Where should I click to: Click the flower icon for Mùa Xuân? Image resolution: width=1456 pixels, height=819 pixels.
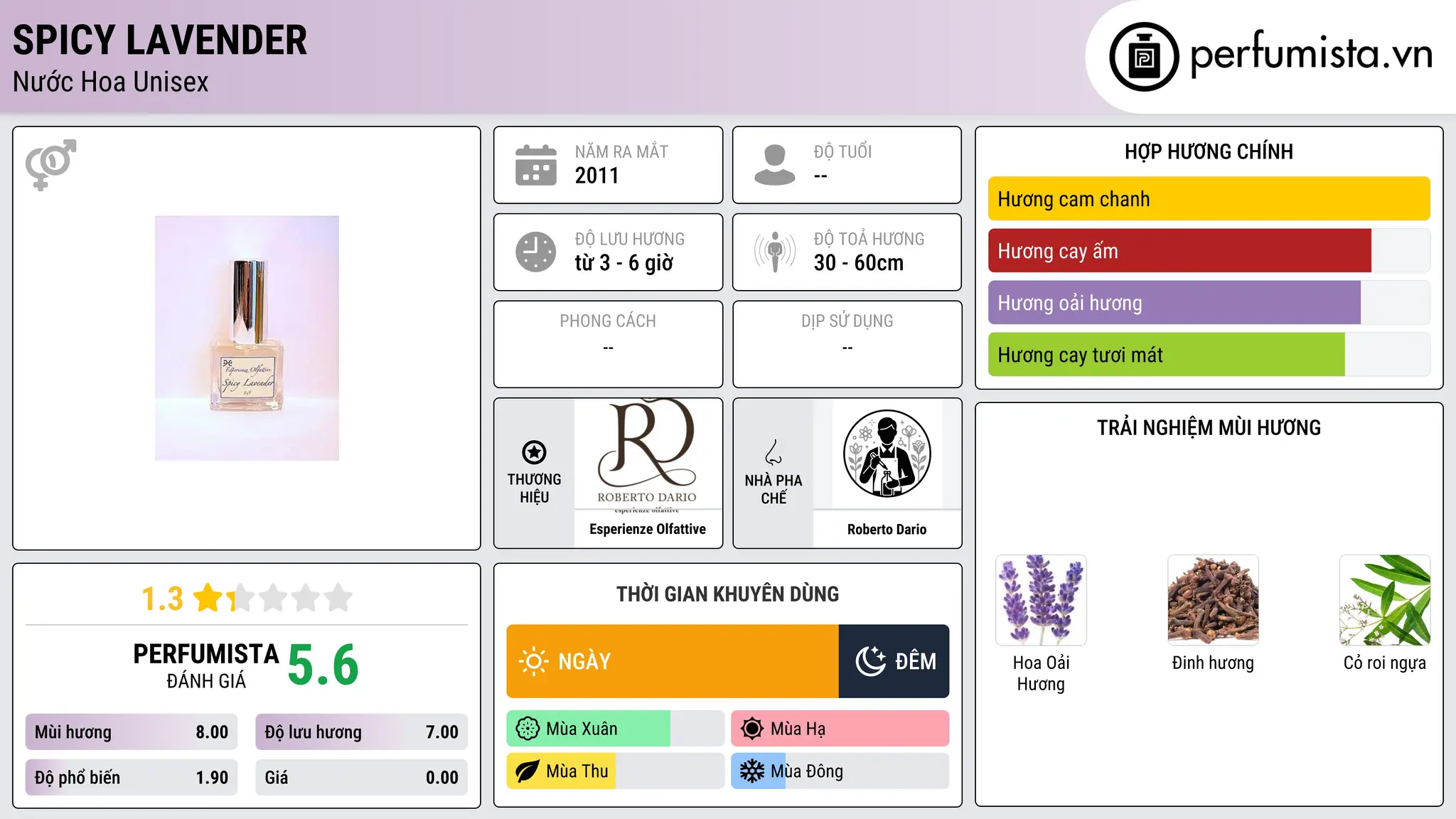coord(528,729)
